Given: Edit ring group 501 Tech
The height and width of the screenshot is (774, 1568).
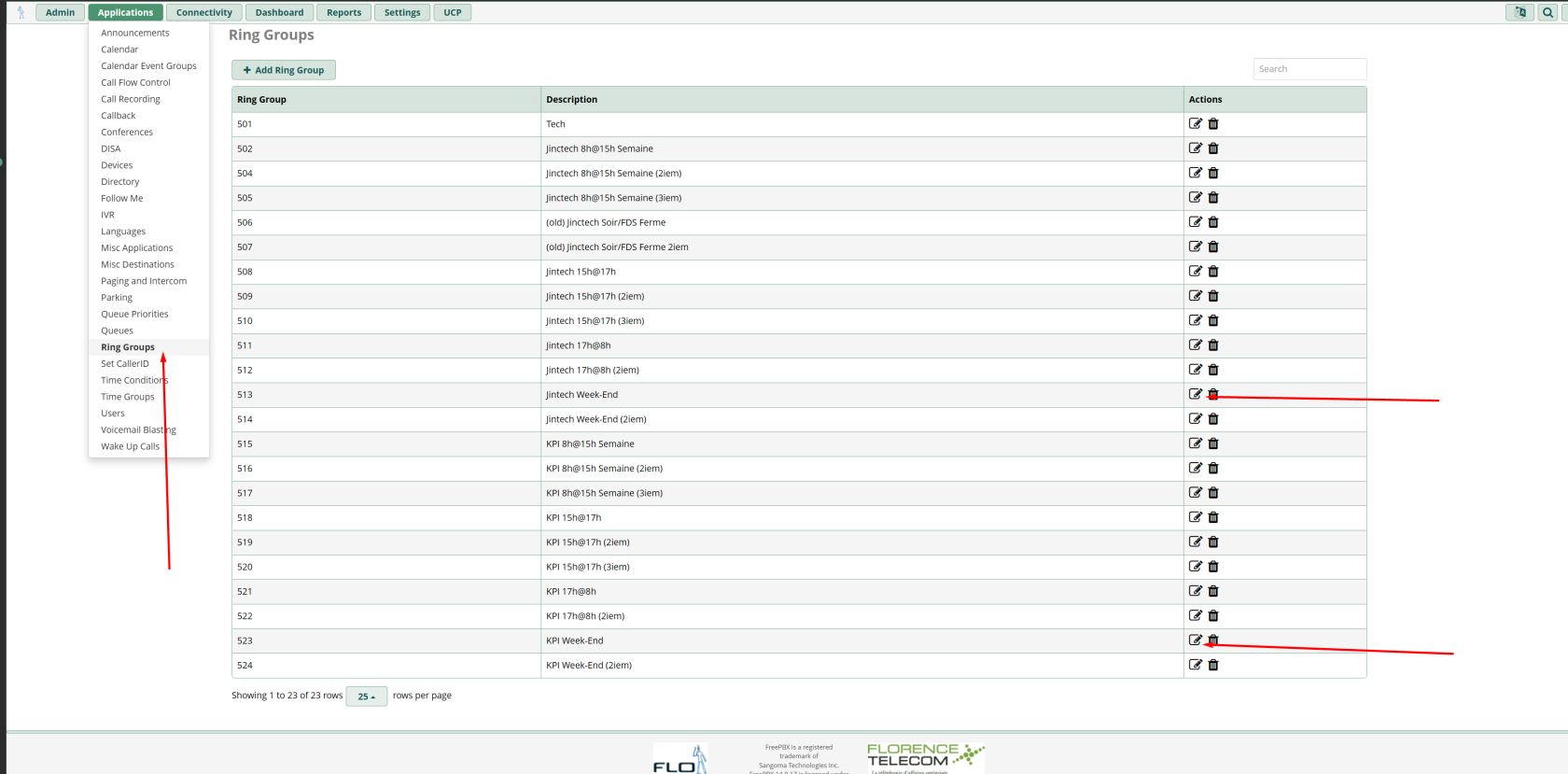Looking at the screenshot, I should (1195, 123).
